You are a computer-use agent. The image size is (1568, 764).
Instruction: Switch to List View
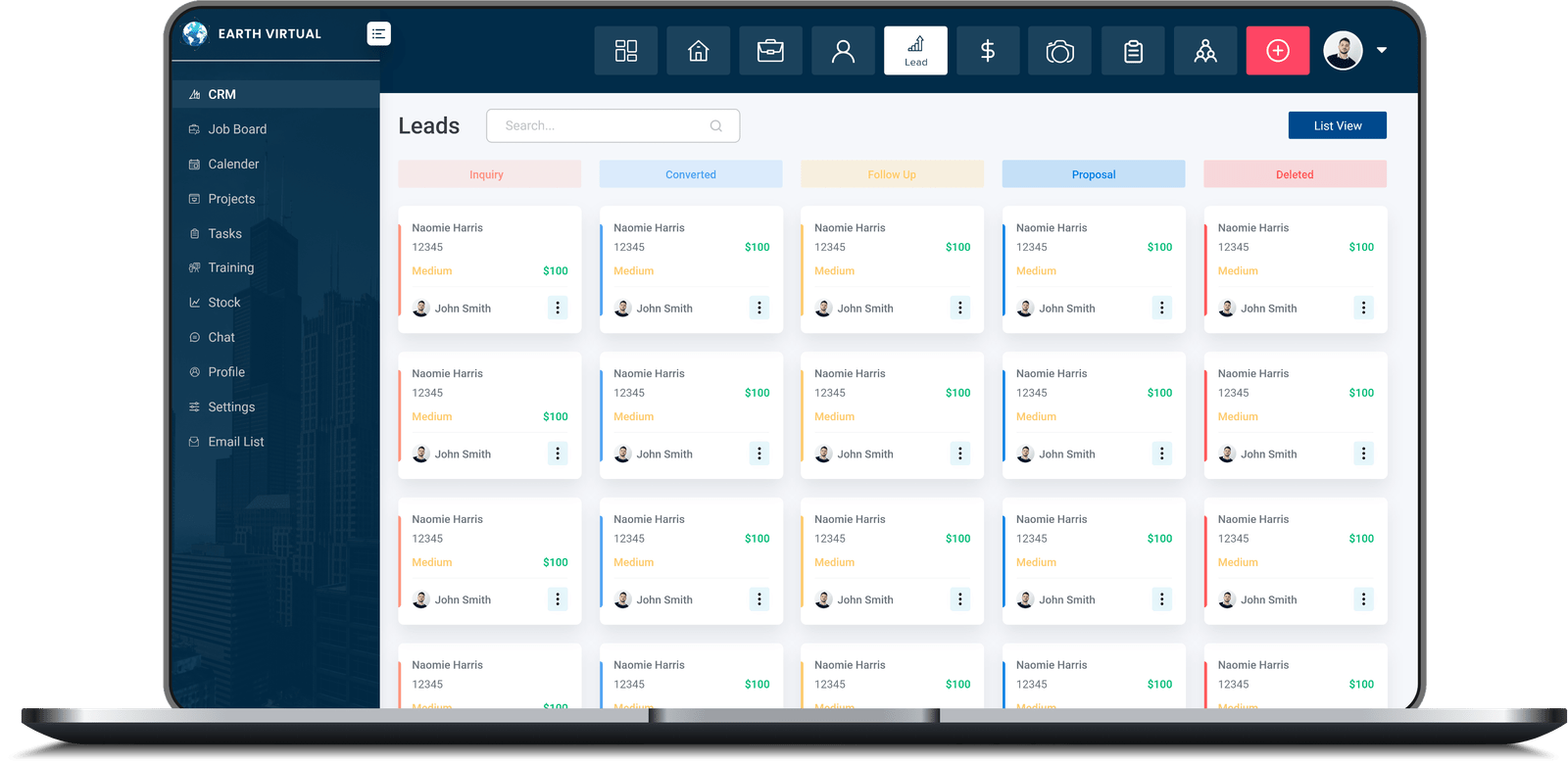tap(1337, 125)
